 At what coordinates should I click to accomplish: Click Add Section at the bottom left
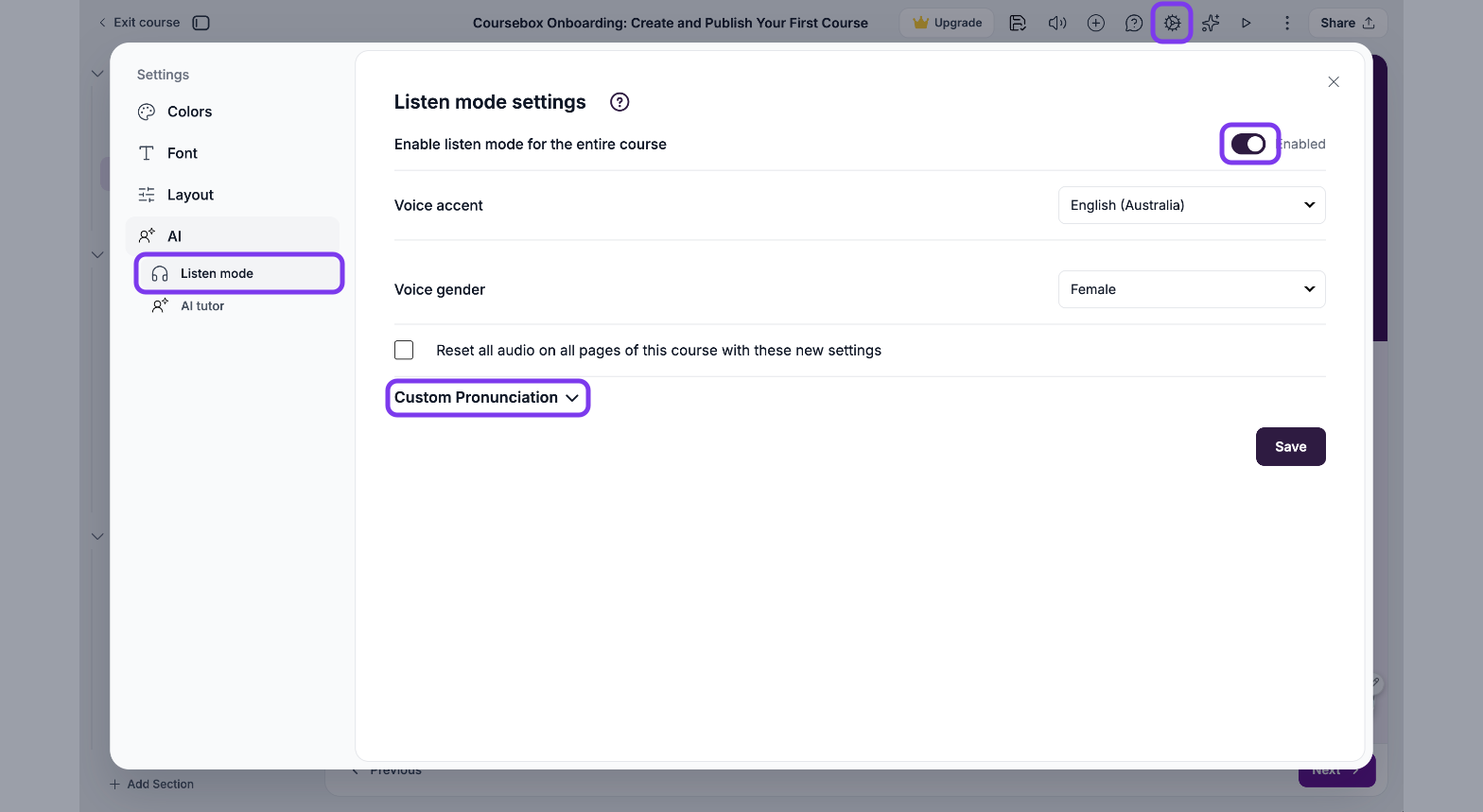pyautogui.click(x=151, y=785)
